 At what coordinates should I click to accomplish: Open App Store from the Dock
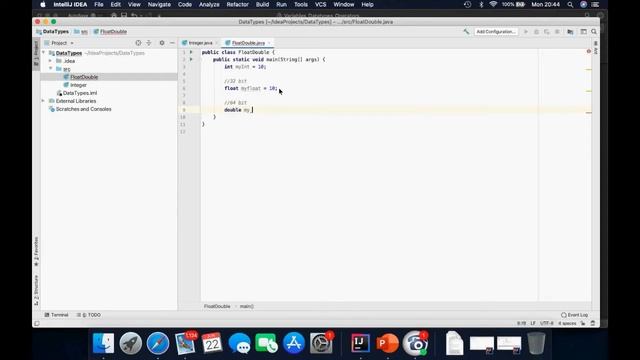(x=294, y=343)
